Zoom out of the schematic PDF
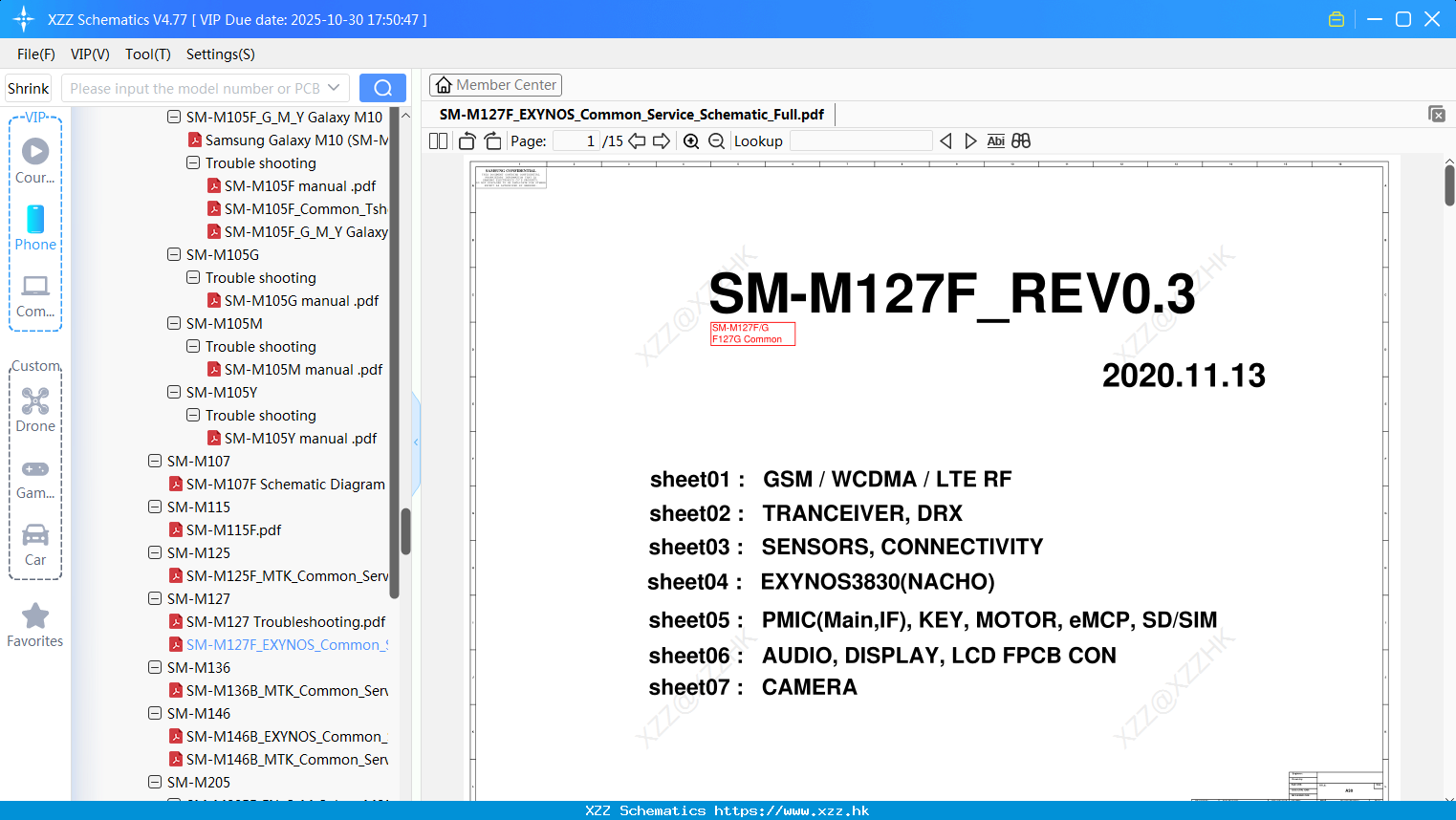This screenshot has width=1456, height=820. click(716, 141)
